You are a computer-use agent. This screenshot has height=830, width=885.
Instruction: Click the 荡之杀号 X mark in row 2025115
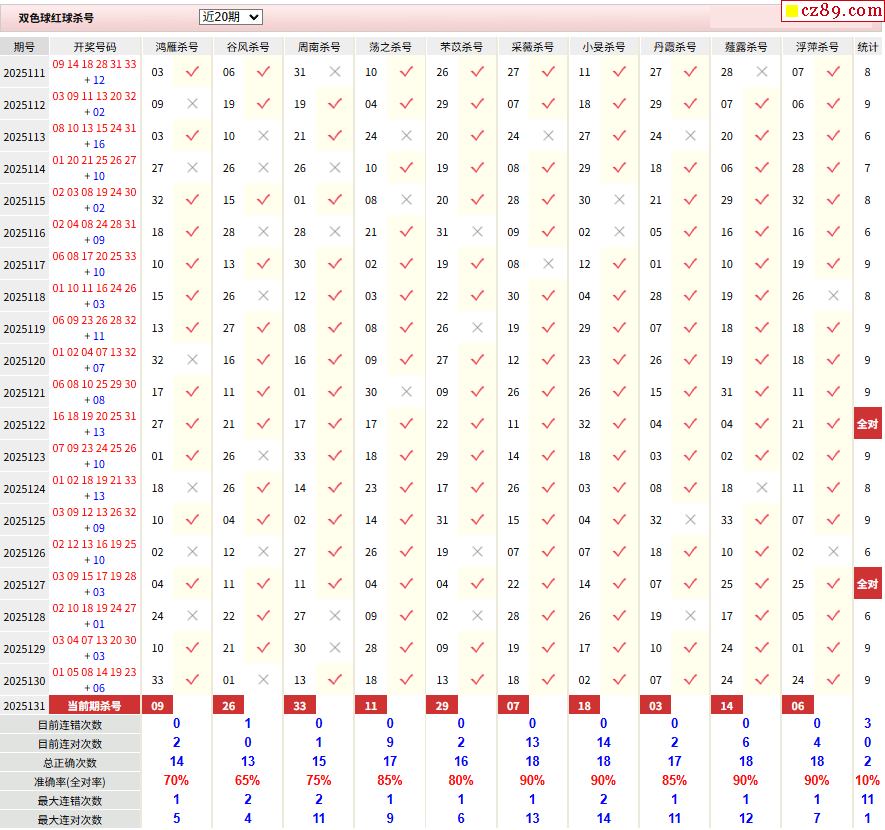coord(406,200)
